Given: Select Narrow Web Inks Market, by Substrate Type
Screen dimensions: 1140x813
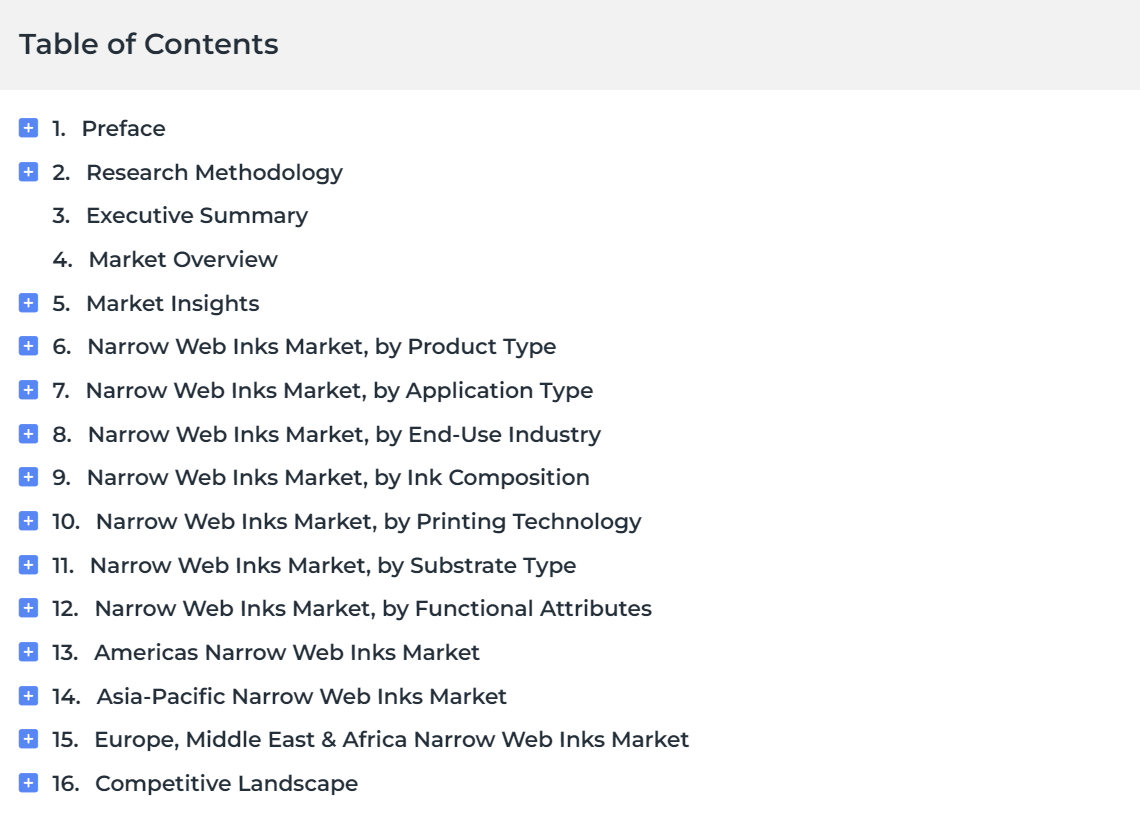Looking at the screenshot, I should click(x=332, y=566).
